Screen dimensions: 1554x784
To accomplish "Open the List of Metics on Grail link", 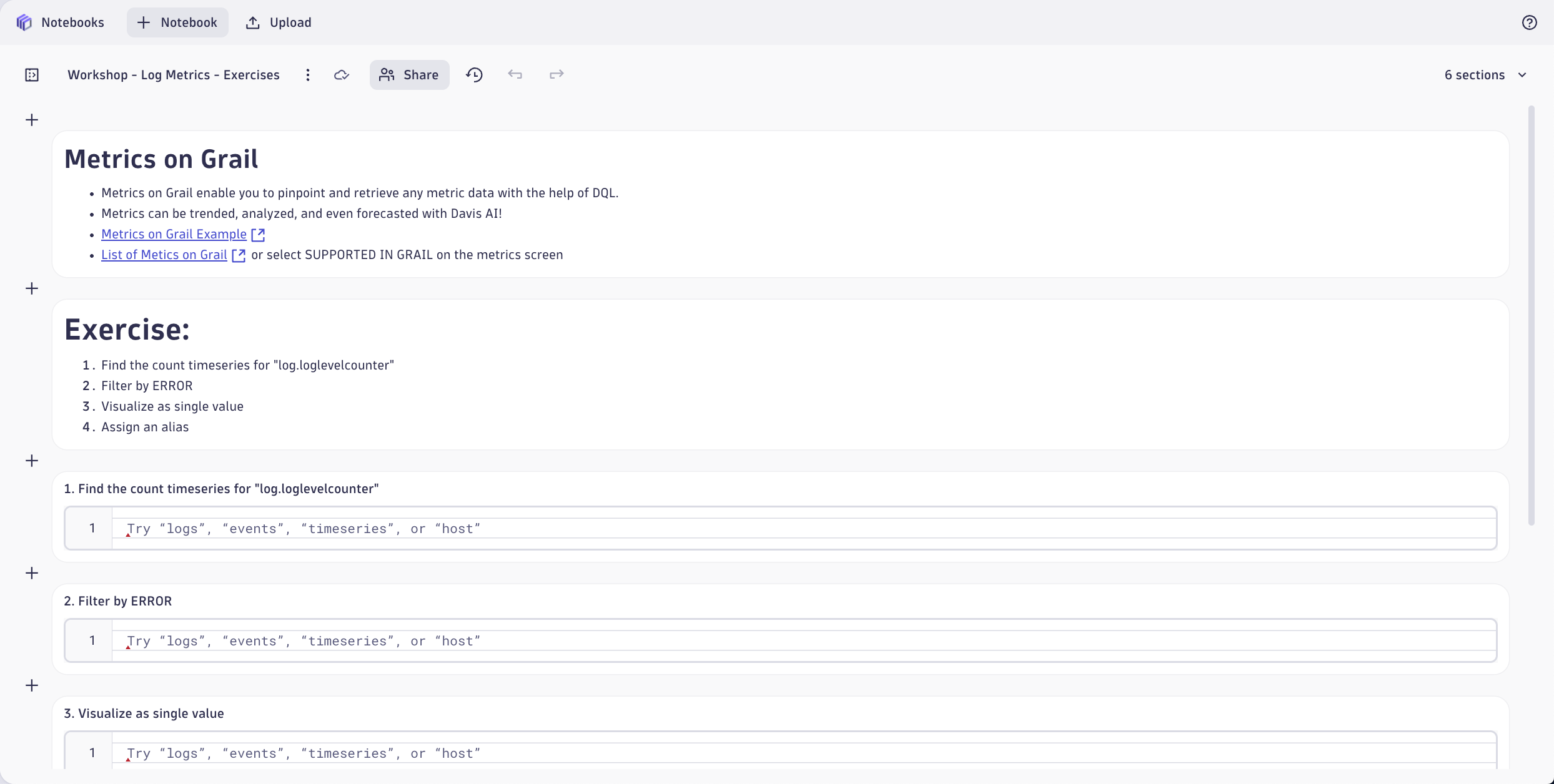I will [x=164, y=255].
